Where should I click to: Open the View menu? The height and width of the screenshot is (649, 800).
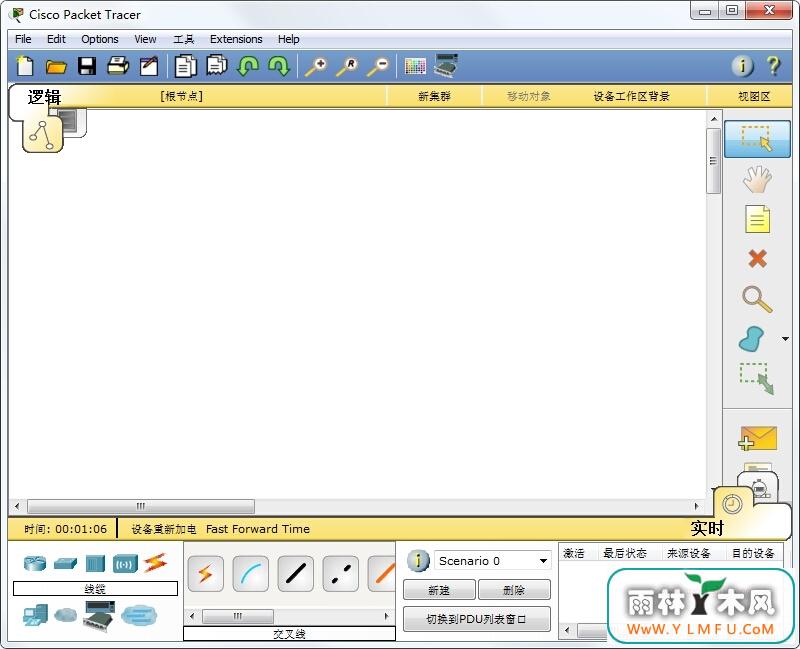[145, 39]
